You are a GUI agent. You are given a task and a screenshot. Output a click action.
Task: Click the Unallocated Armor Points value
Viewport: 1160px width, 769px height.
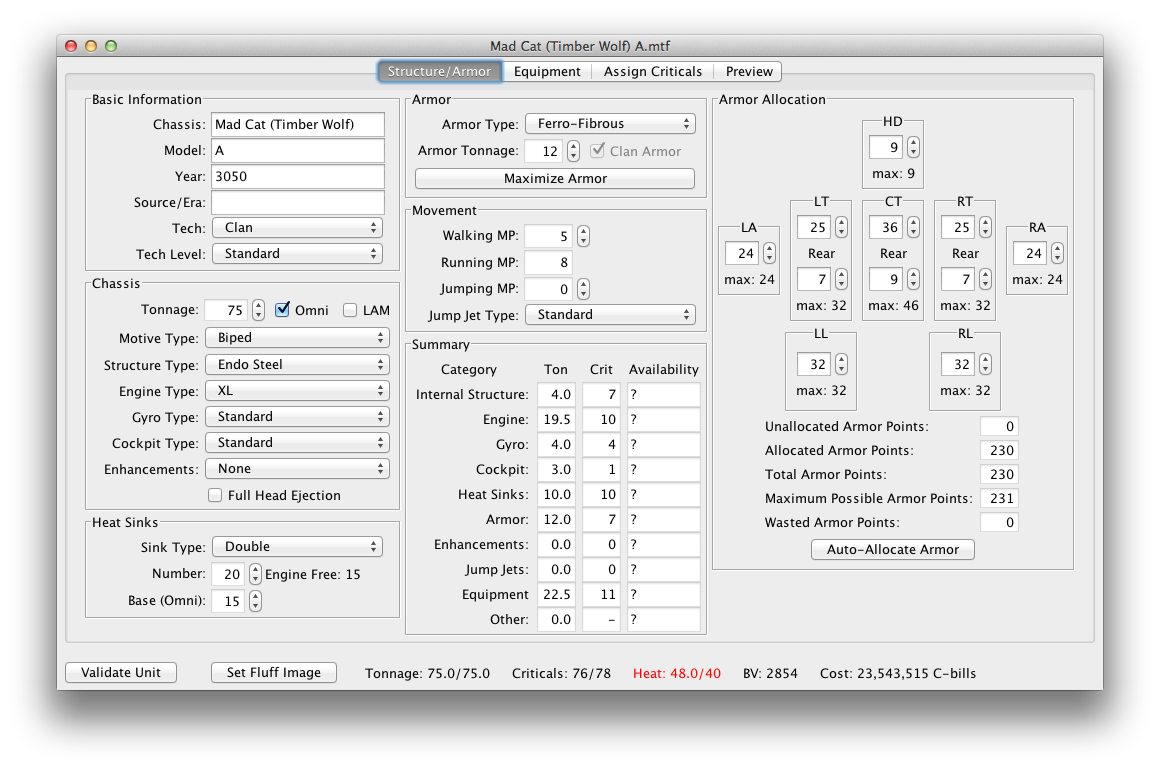pos(999,426)
